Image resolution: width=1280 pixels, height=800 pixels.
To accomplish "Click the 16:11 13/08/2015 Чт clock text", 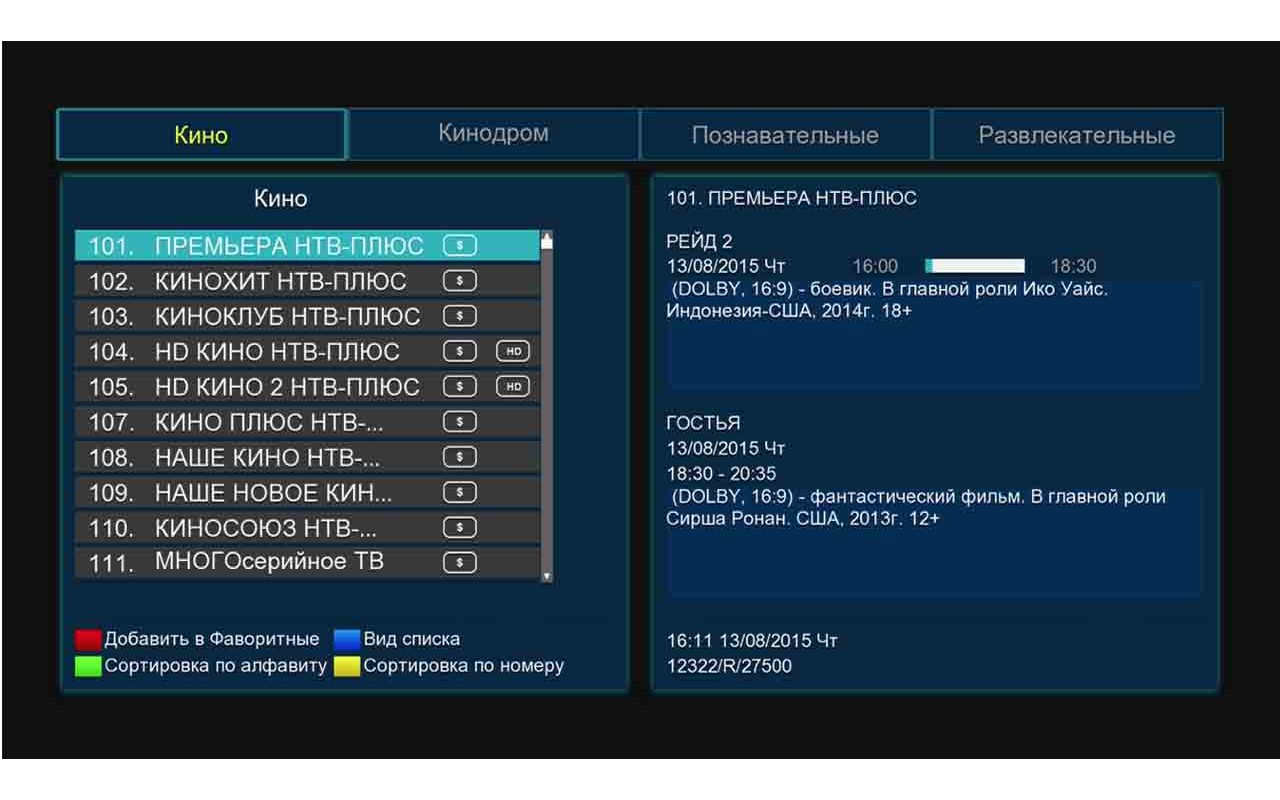I will [x=752, y=640].
